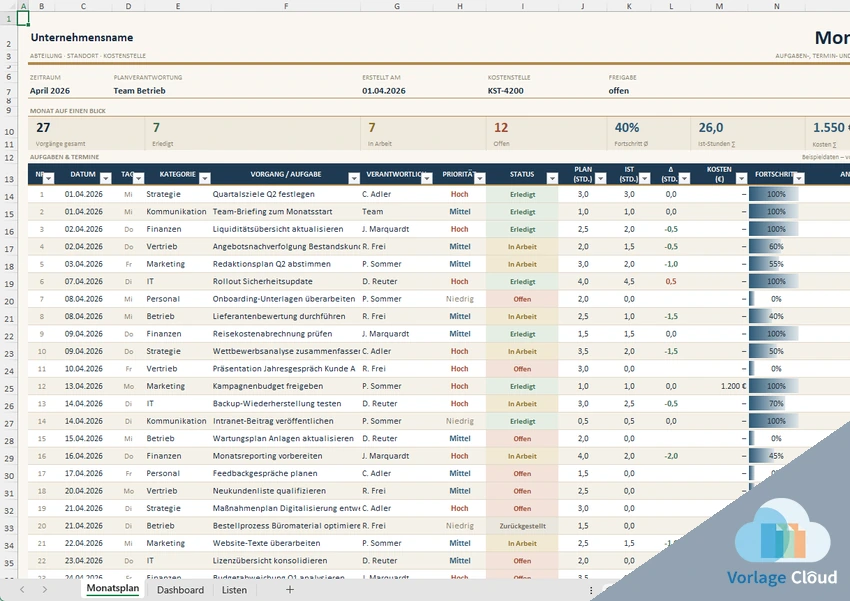Open the VORGANG / AUFGABE filter dropdown

pyautogui.click(x=354, y=178)
